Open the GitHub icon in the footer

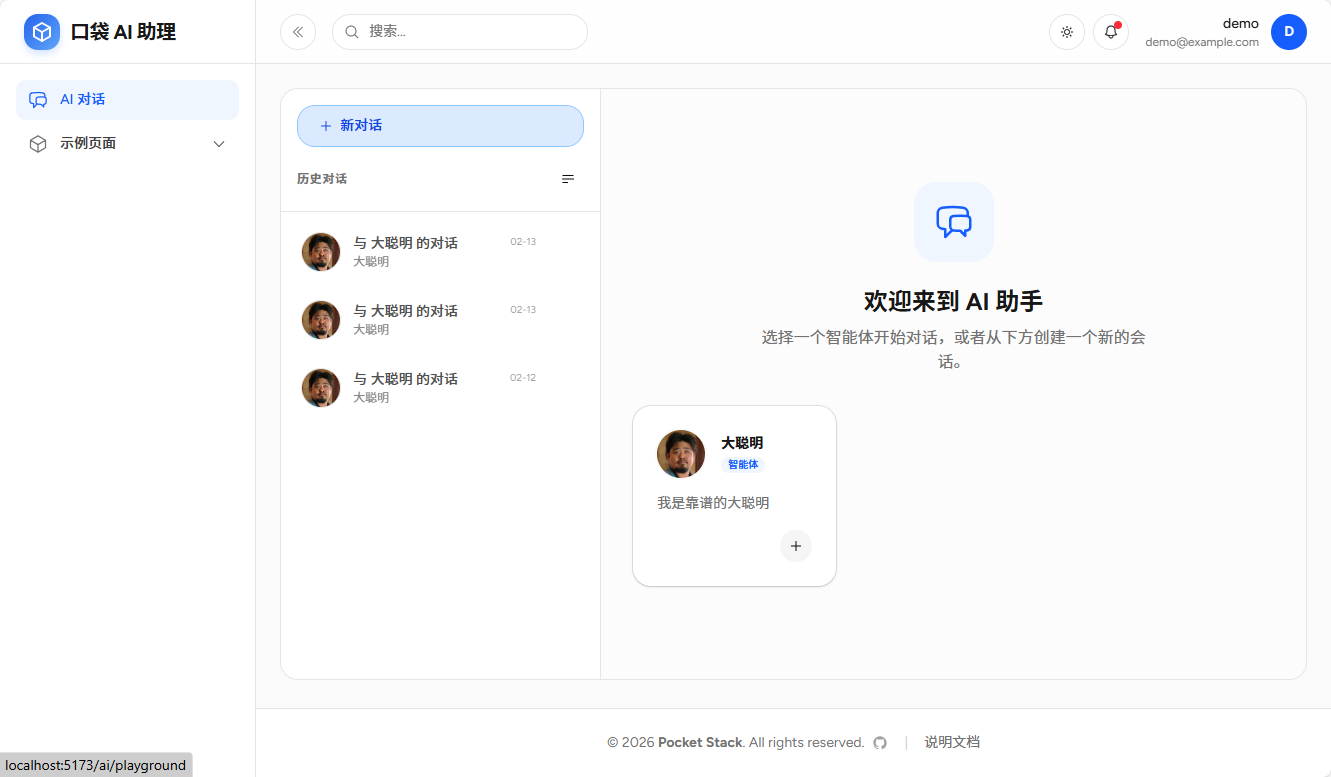(x=879, y=742)
